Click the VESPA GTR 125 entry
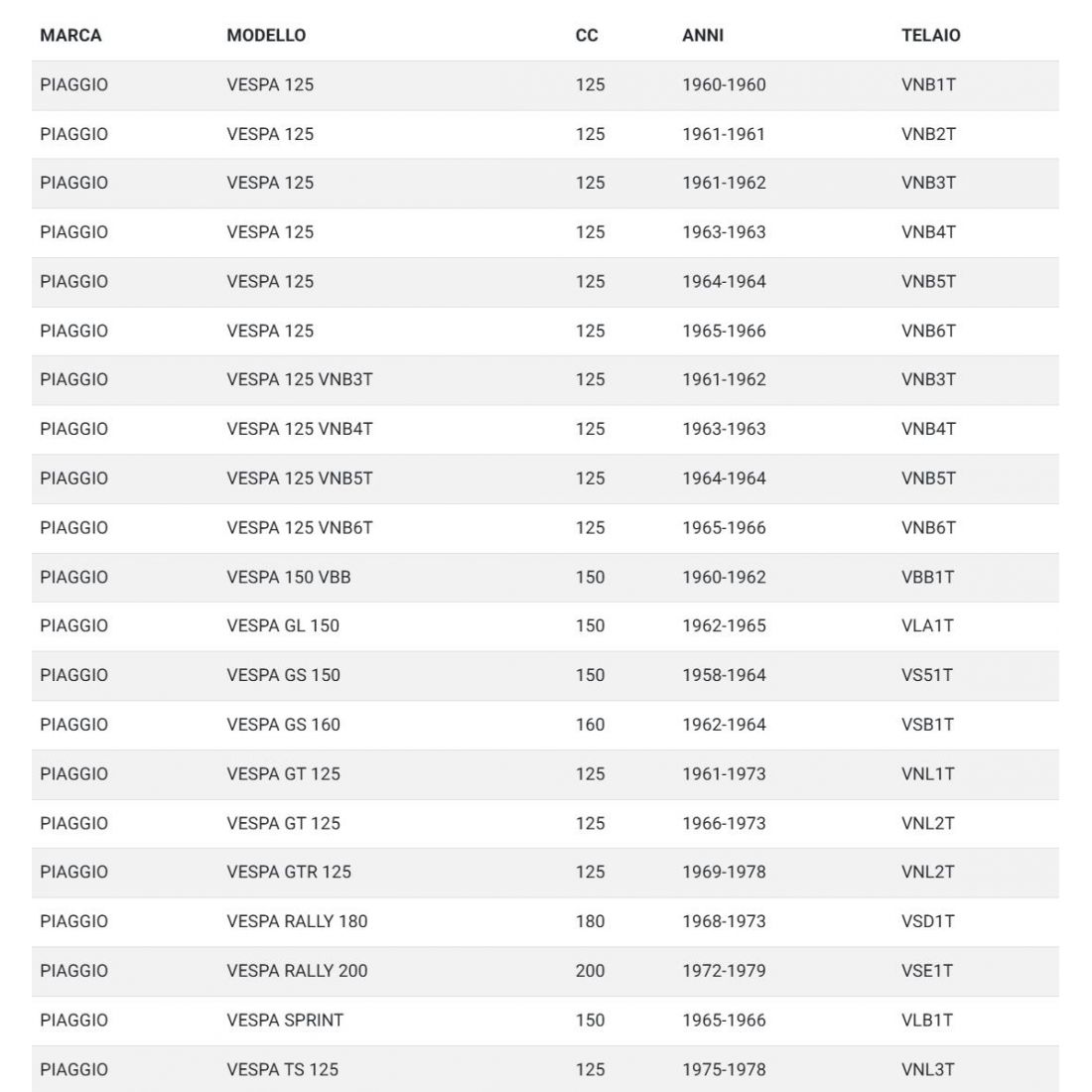Image resolution: width=1092 pixels, height=1092 pixels. click(x=289, y=872)
